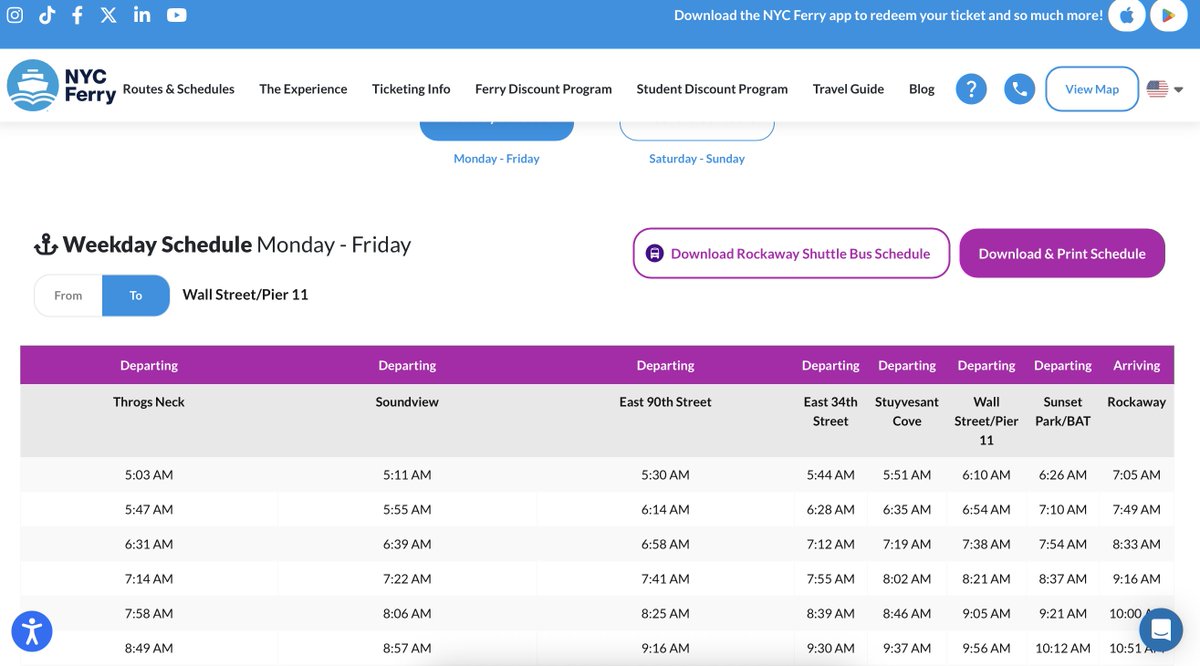Click the East 90th Street column header
This screenshot has width=1200, height=666.
click(665, 402)
